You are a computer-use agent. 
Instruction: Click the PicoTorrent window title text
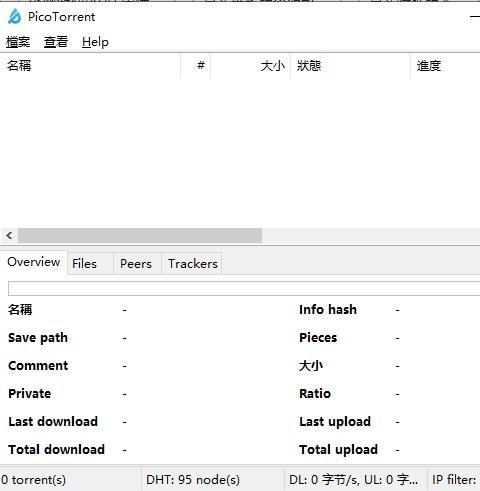click(x=61, y=17)
